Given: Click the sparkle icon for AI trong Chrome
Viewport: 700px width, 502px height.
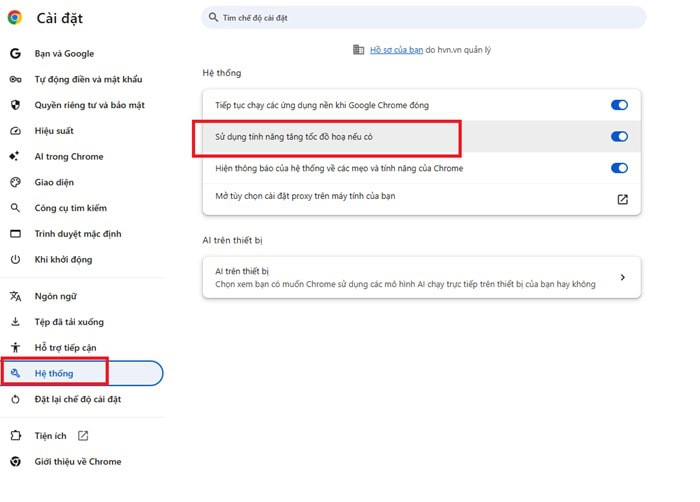Looking at the screenshot, I should pyautogui.click(x=14, y=156).
